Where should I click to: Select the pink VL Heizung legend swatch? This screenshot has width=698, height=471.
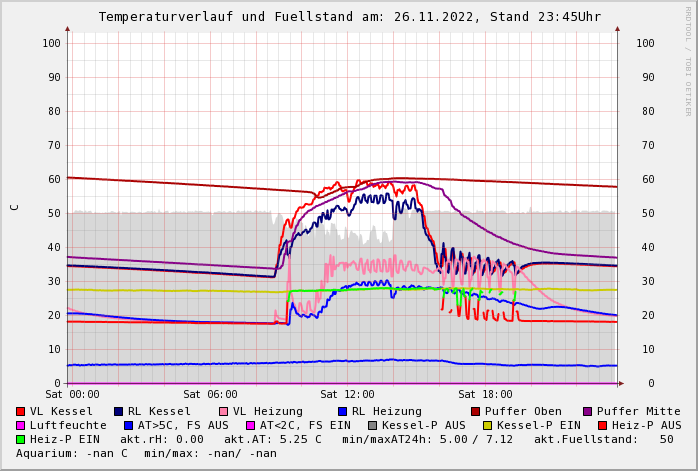(x=223, y=412)
